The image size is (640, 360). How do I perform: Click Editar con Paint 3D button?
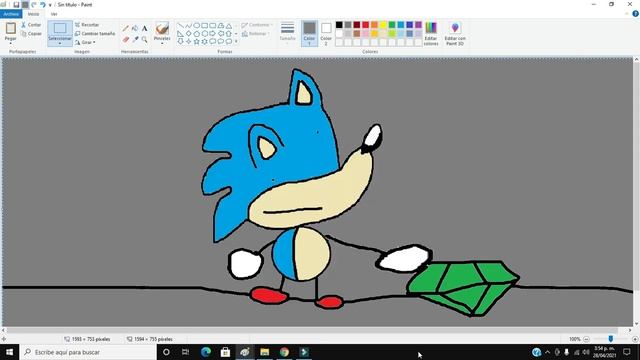coord(455,33)
